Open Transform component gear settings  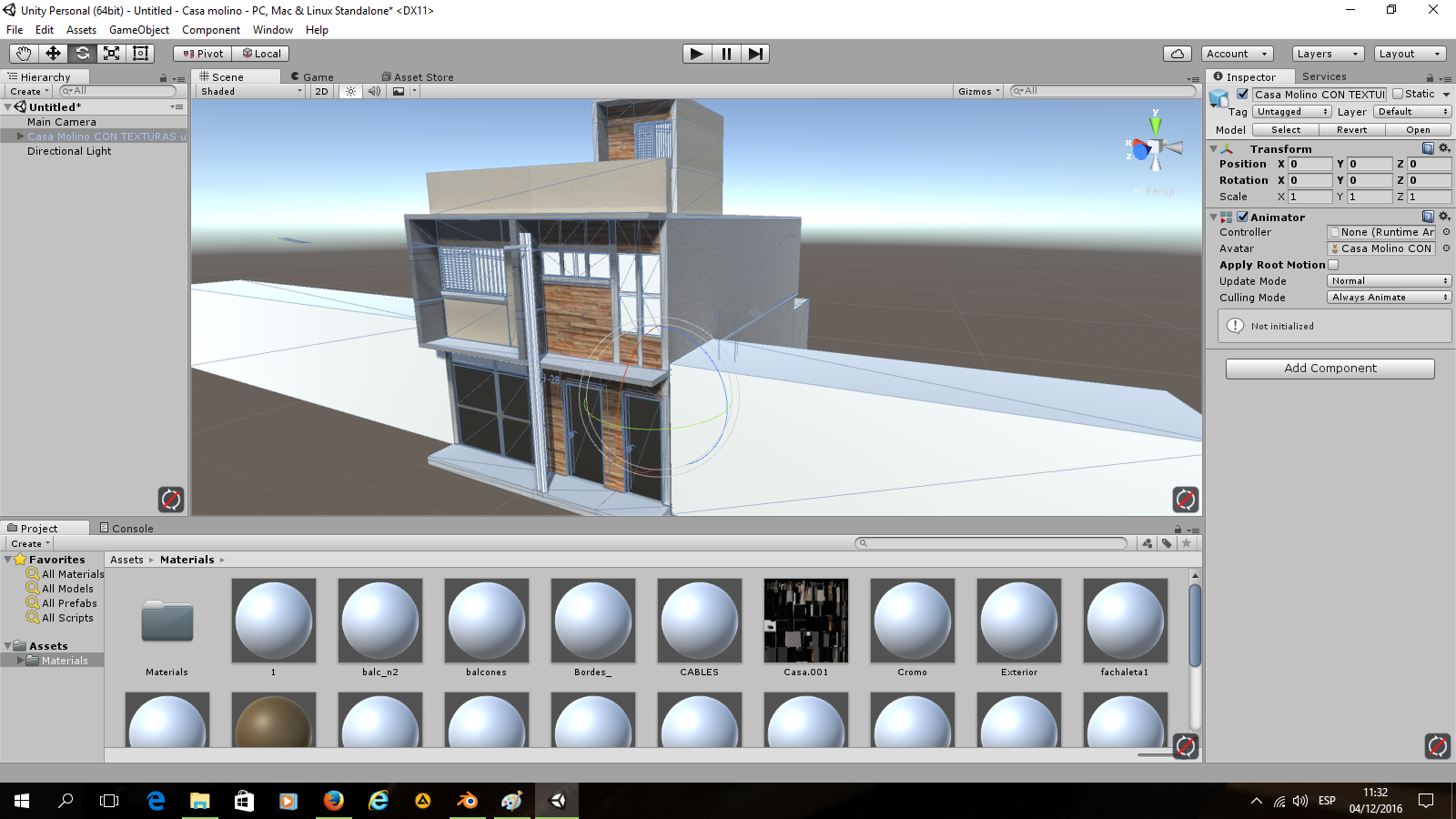(x=1444, y=148)
